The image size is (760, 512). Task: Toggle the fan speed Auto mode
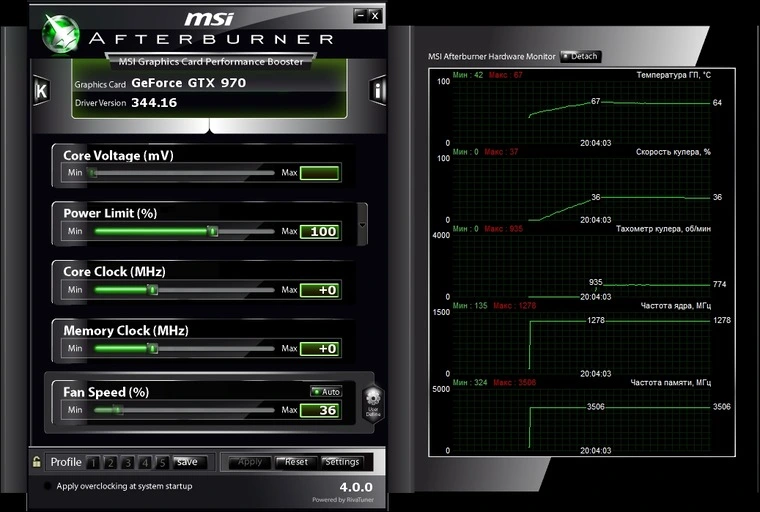326,392
